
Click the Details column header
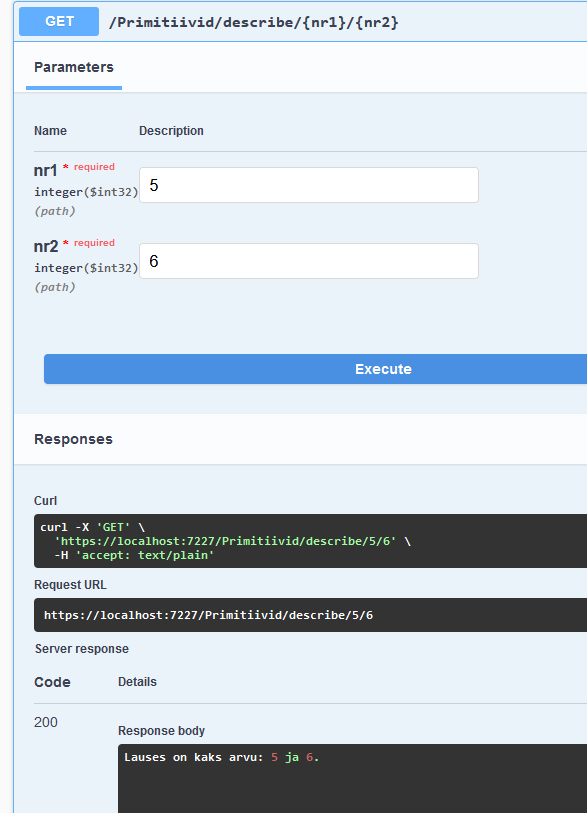[137, 682]
